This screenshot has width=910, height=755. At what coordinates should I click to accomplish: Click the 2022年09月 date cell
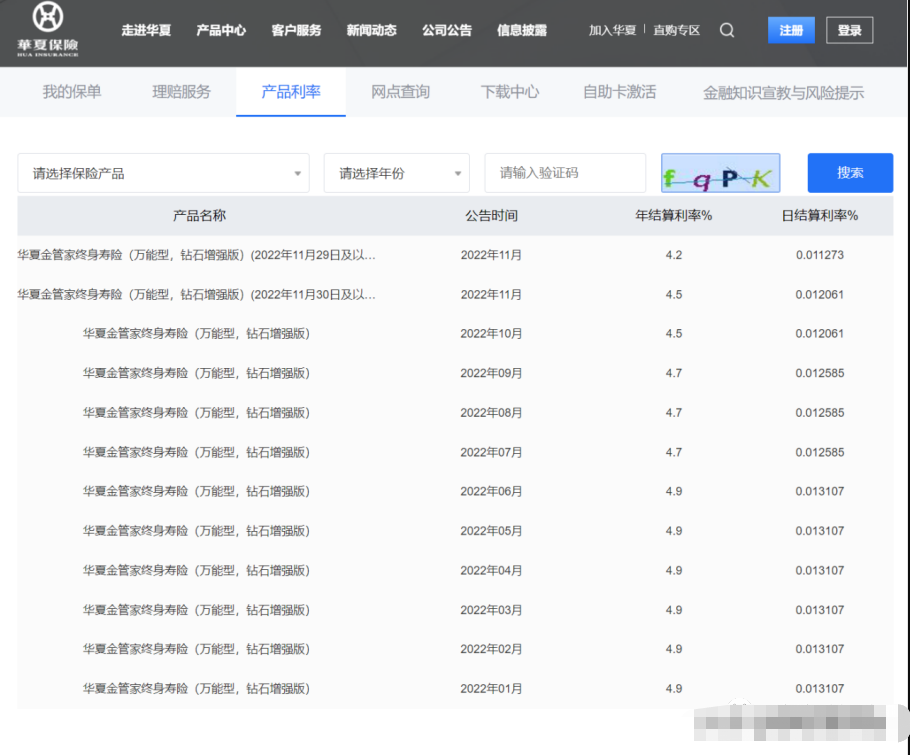point(491,373)
